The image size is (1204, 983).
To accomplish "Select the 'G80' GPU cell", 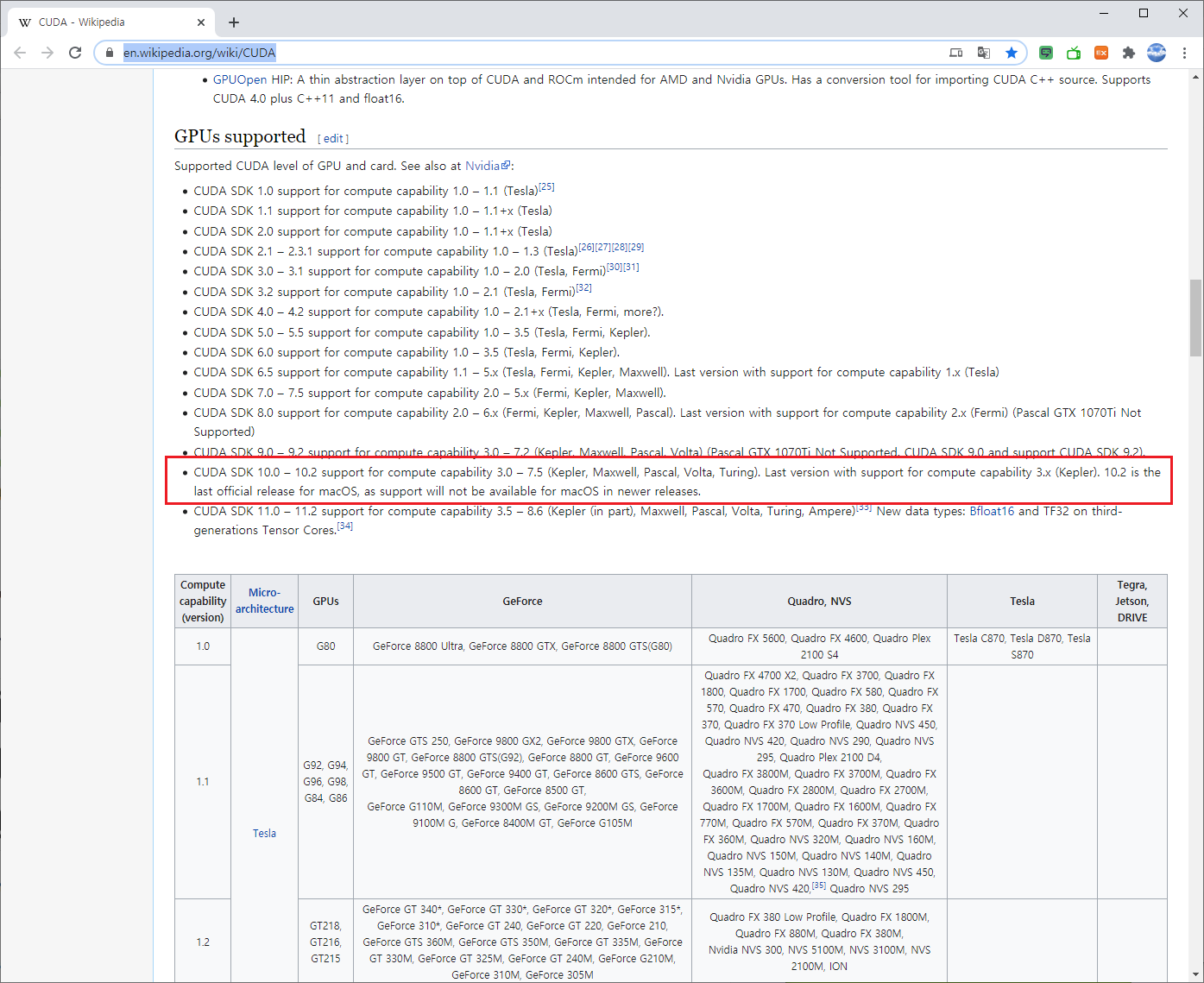I will (x=325, y=646).
